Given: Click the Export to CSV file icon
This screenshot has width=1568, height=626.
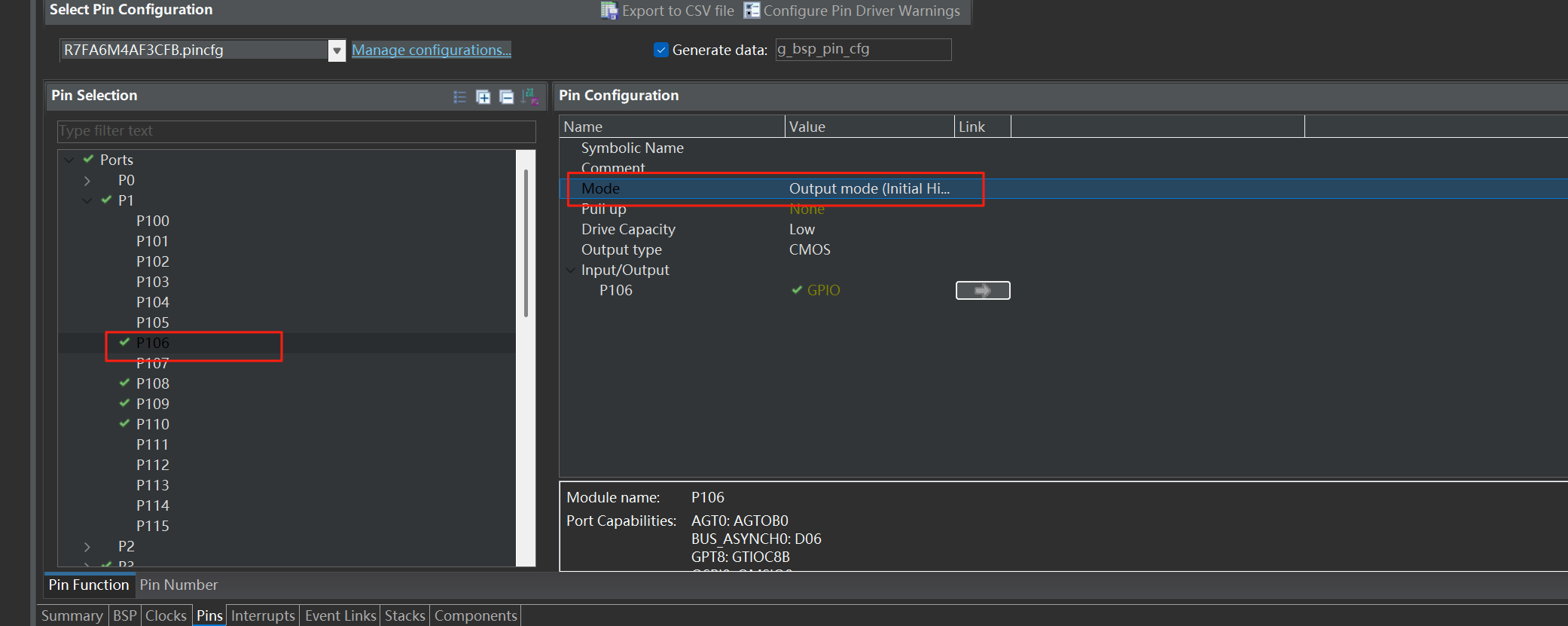Looking at the screenshot, I should pos(609,11).
